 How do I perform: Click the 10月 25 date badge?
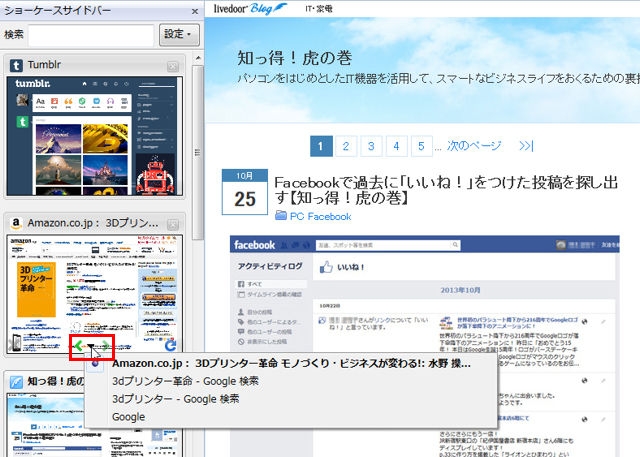click(x=244, y=192)
